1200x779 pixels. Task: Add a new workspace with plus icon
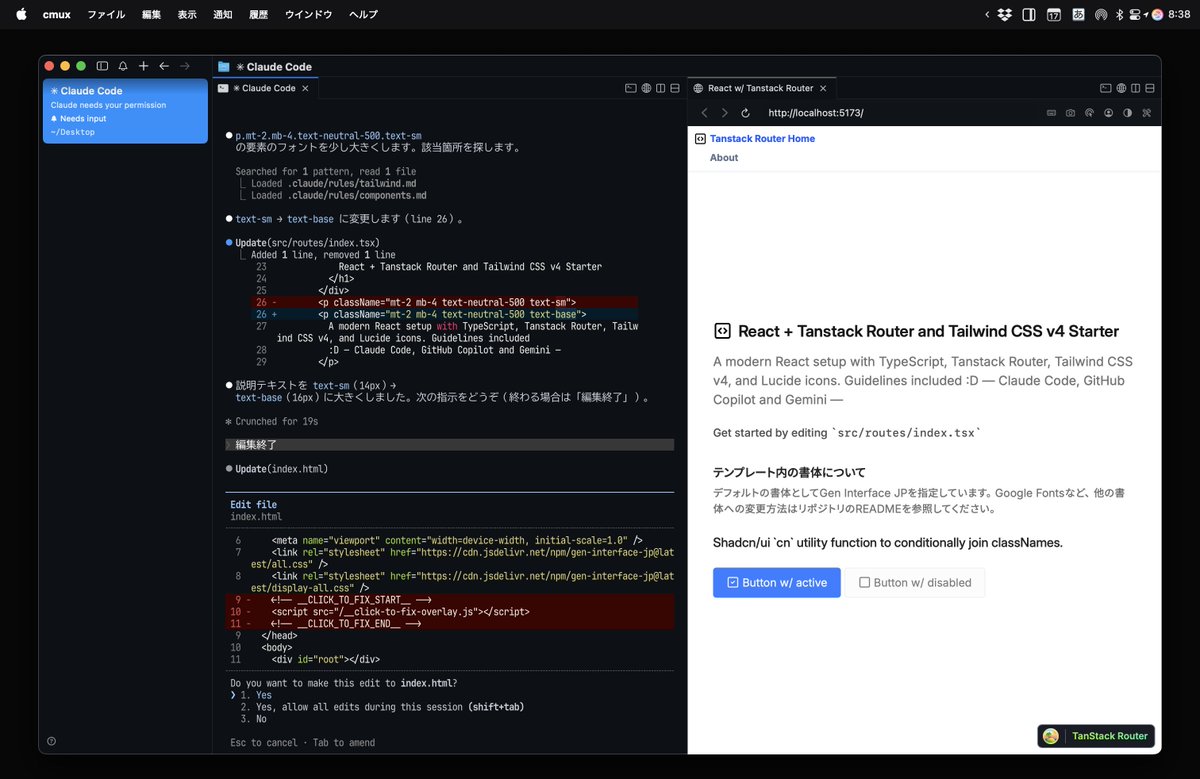point(143,66)
